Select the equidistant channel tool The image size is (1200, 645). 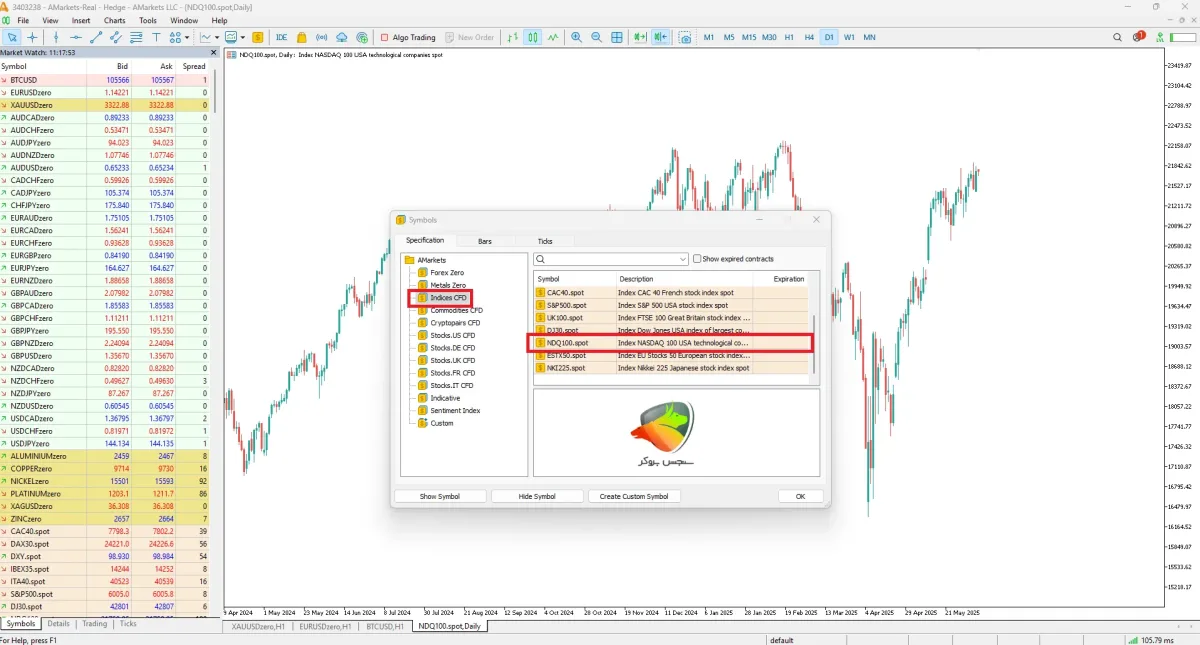(117, 37)
